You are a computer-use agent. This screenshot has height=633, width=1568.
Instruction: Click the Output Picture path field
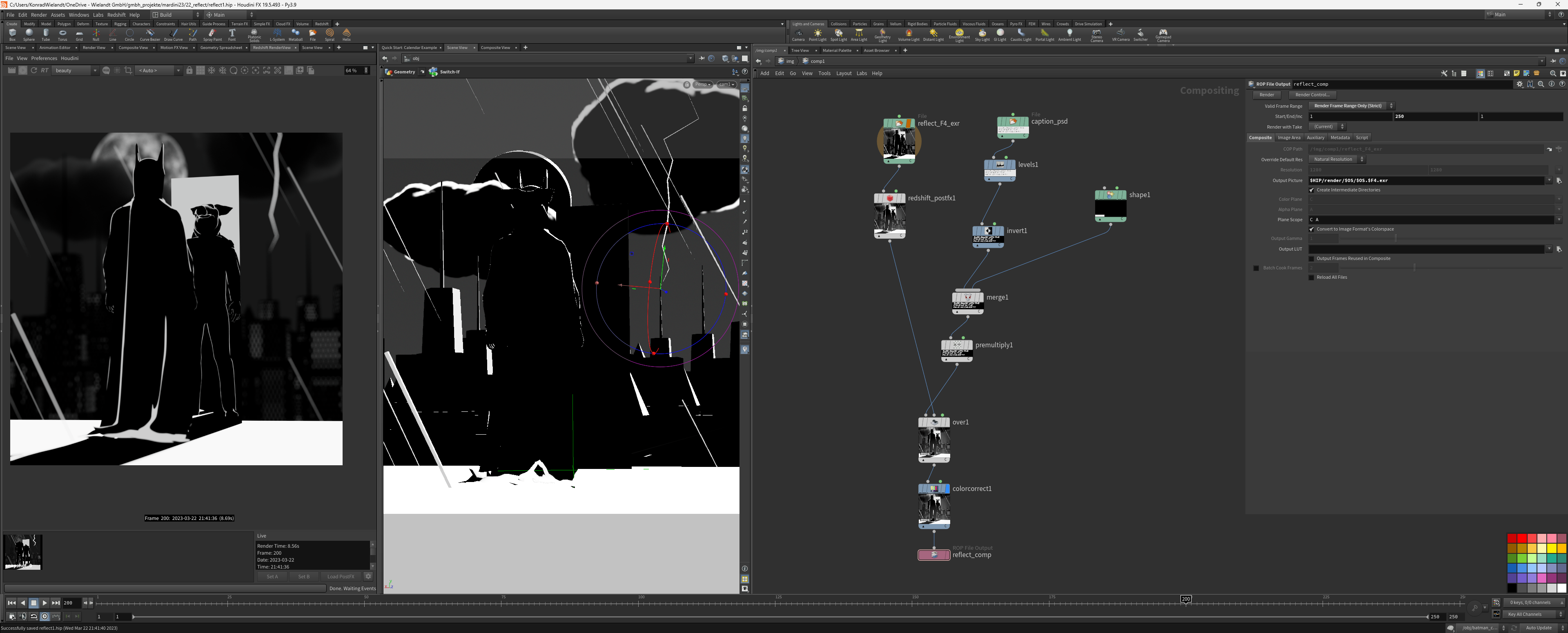point(1427,181)
